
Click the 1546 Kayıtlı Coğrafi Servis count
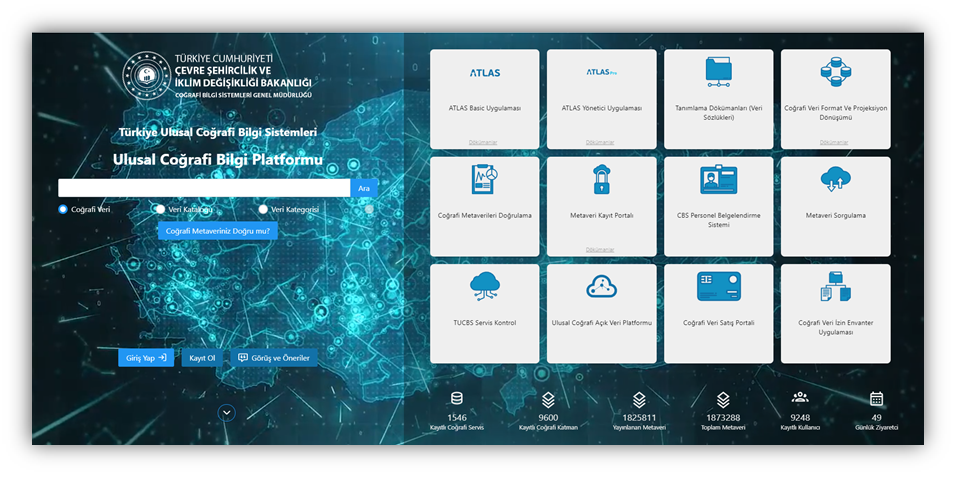tap(457, 418)
